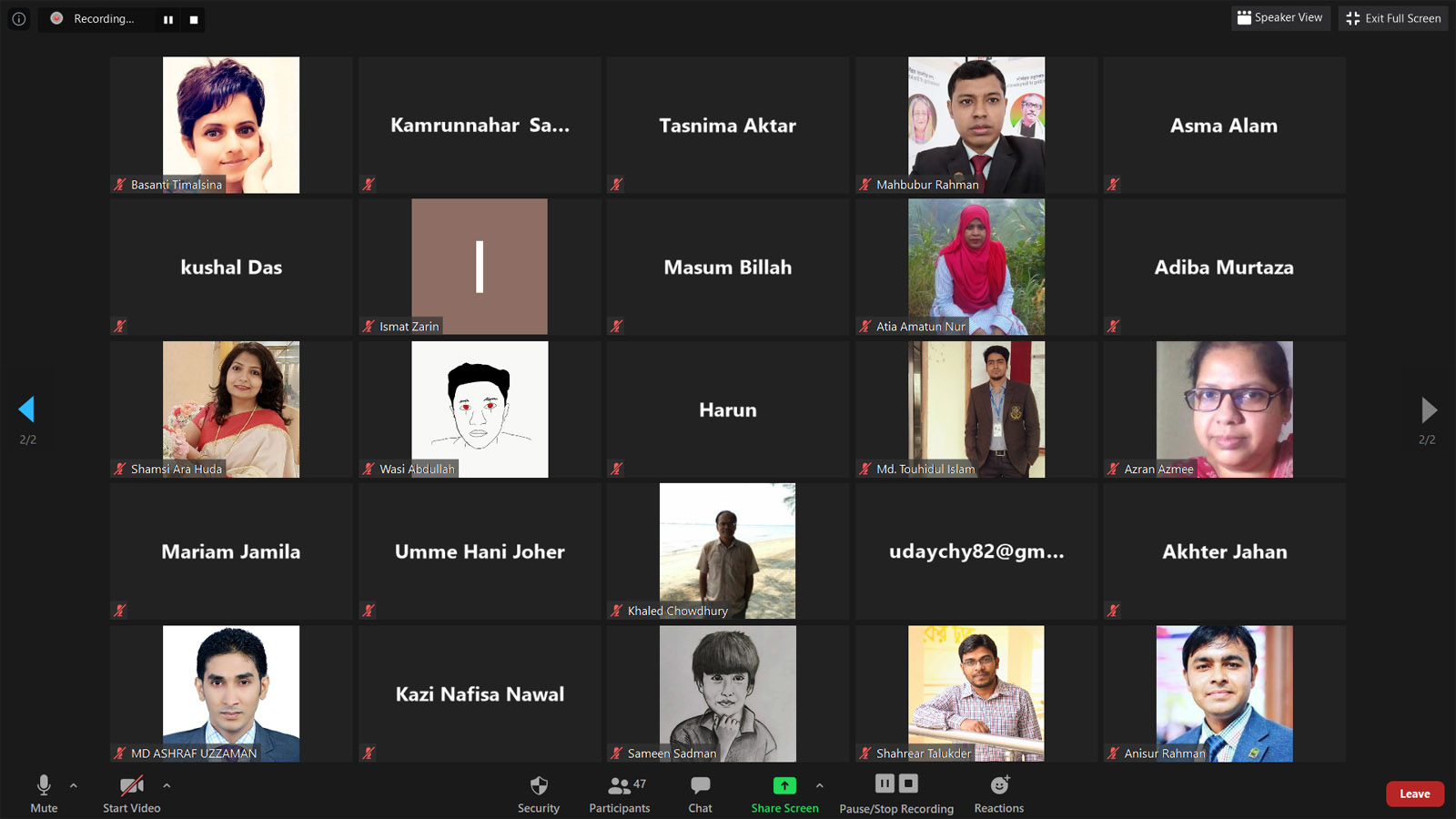Expand video options next to Start Video

click(167, 785)
